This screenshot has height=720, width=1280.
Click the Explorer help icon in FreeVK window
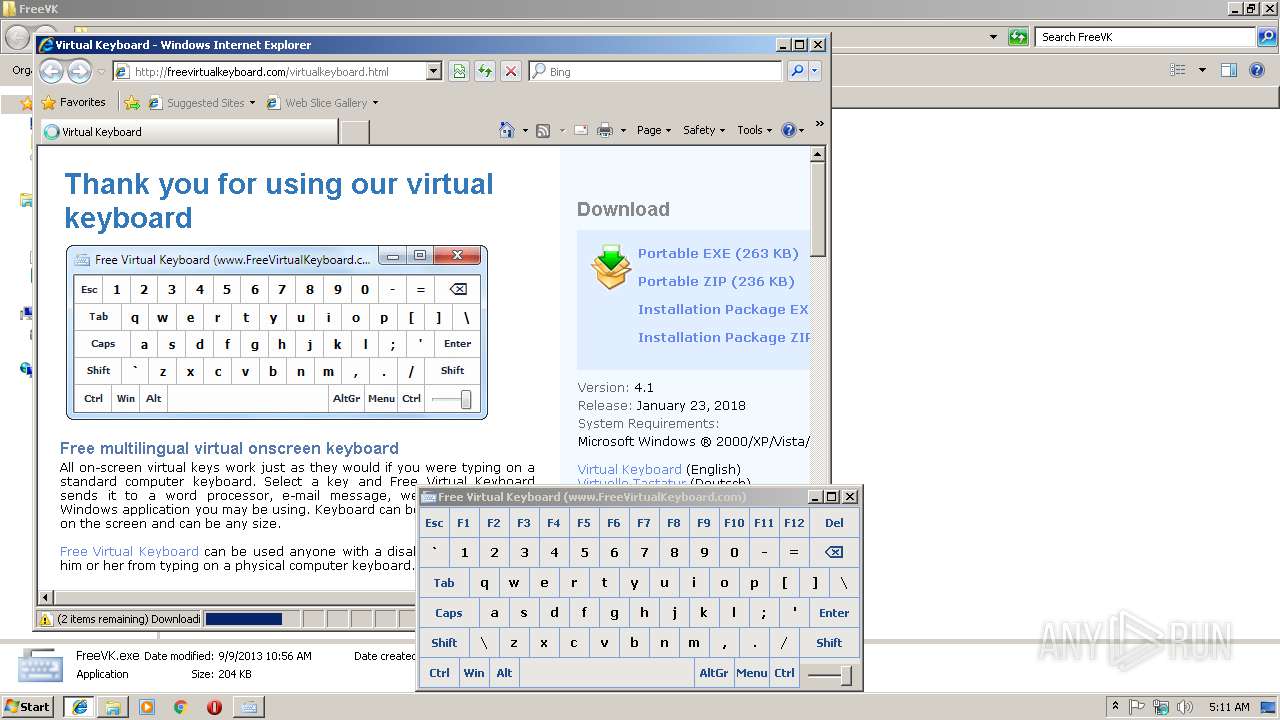(x=1258, y=70)
